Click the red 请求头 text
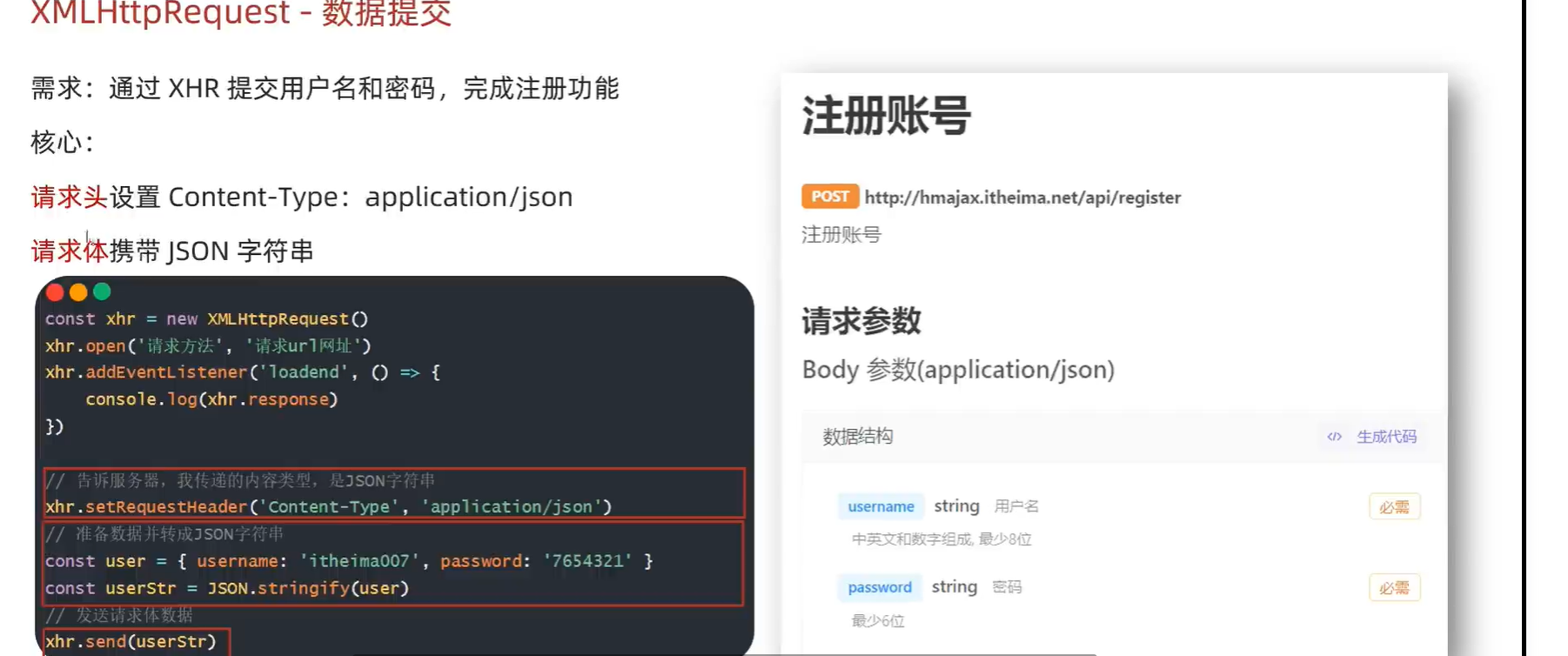 pyautogui.click(x=70, y=197)
